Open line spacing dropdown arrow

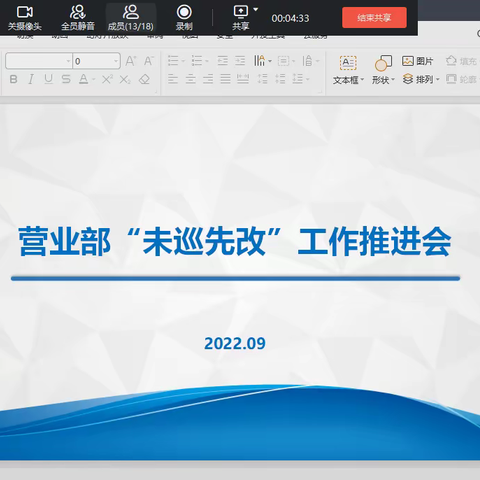307,80
